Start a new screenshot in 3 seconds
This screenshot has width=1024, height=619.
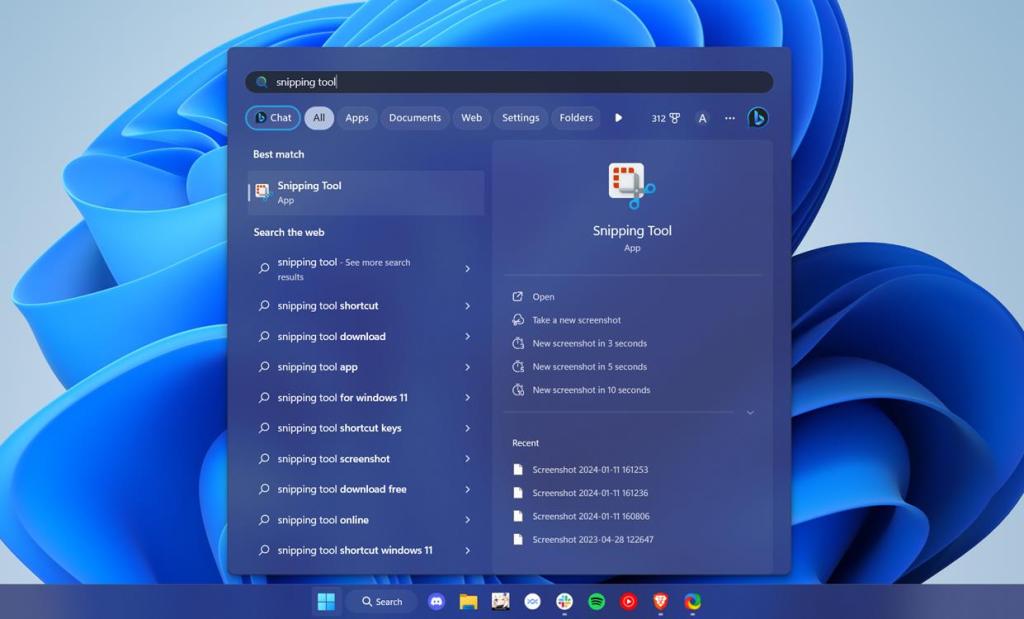[591, 343]
